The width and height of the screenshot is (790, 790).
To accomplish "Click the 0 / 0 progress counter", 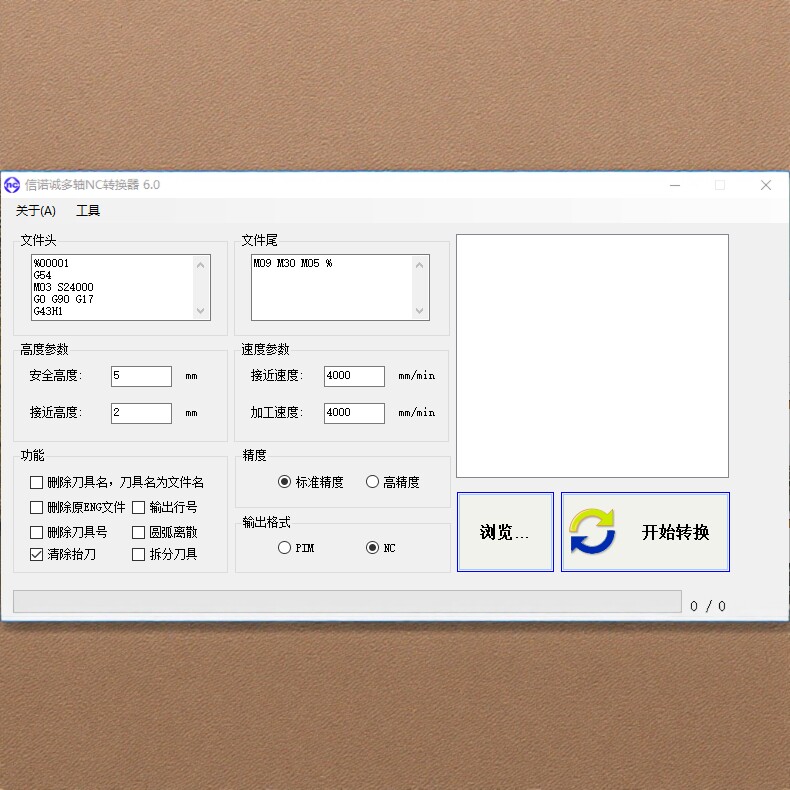I will coord(707,606).
